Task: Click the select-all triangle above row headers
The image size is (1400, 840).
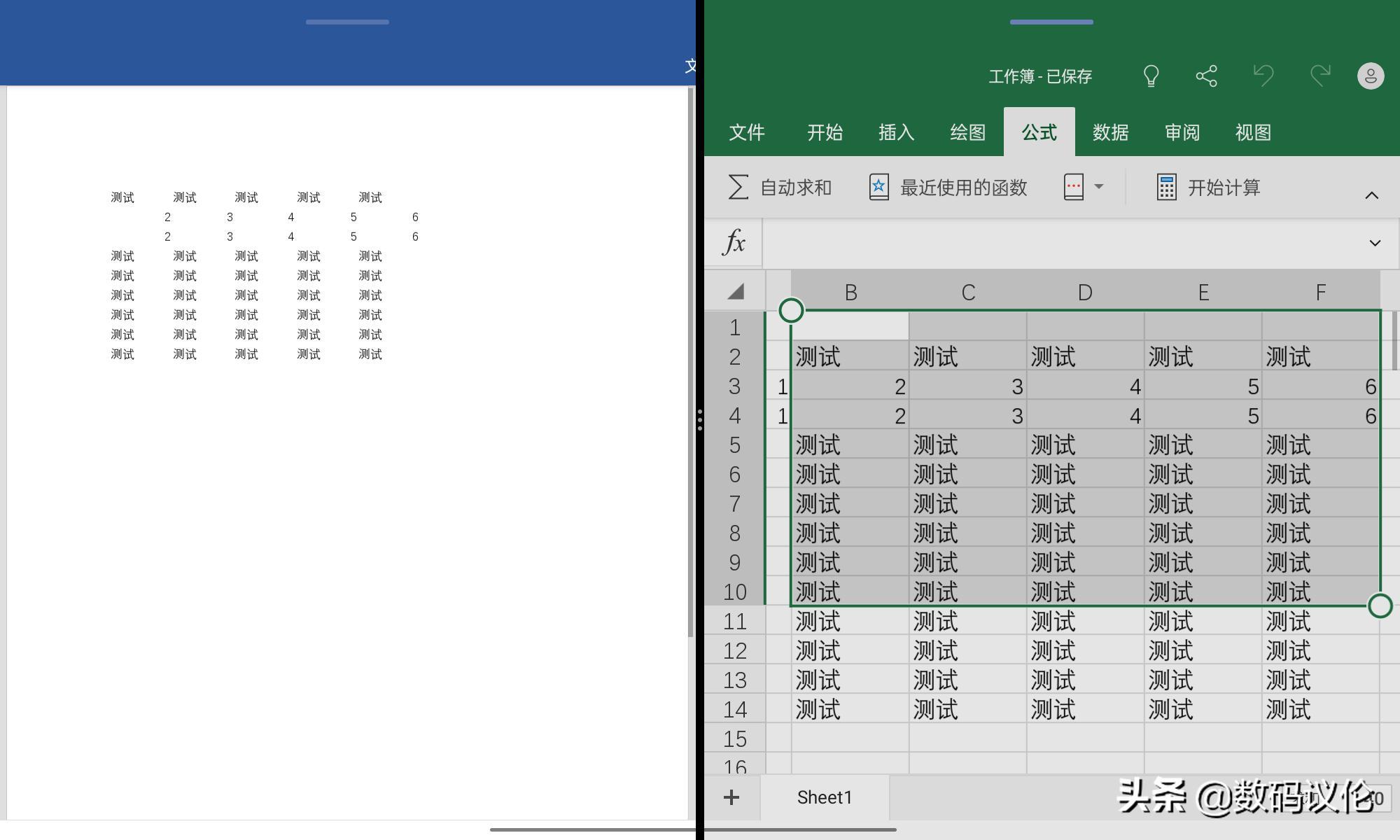Action: click(734, 291)
